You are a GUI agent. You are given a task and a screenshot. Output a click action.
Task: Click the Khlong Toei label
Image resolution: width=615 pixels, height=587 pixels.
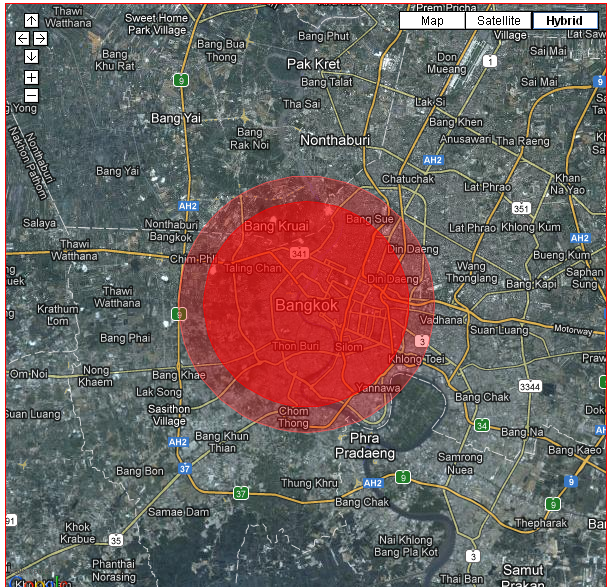(x=416, y=359)
